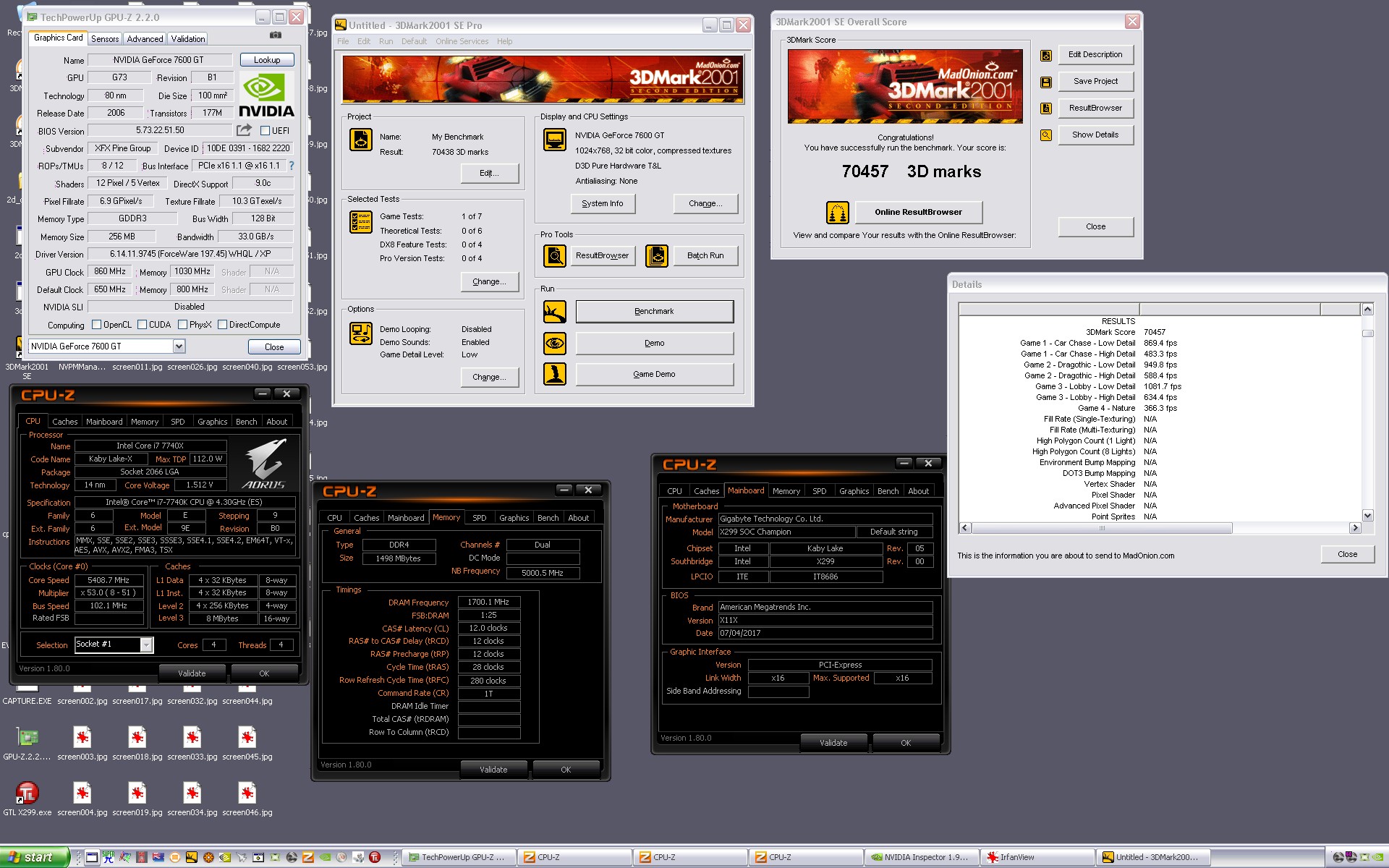
Task: Open the Validation tab in GPU-Z
Action: 188,39
